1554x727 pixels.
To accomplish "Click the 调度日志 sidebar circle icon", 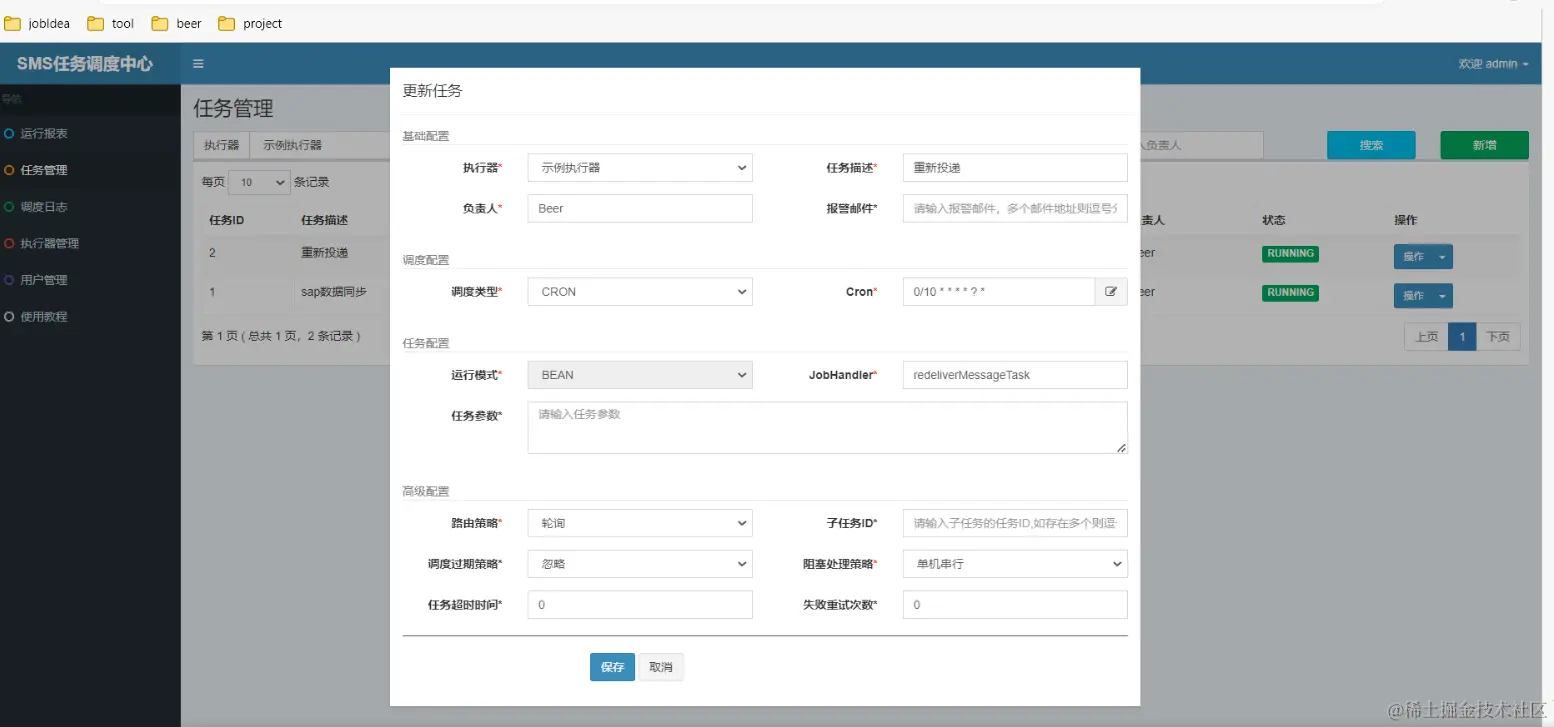I will (x=9, y=207).
